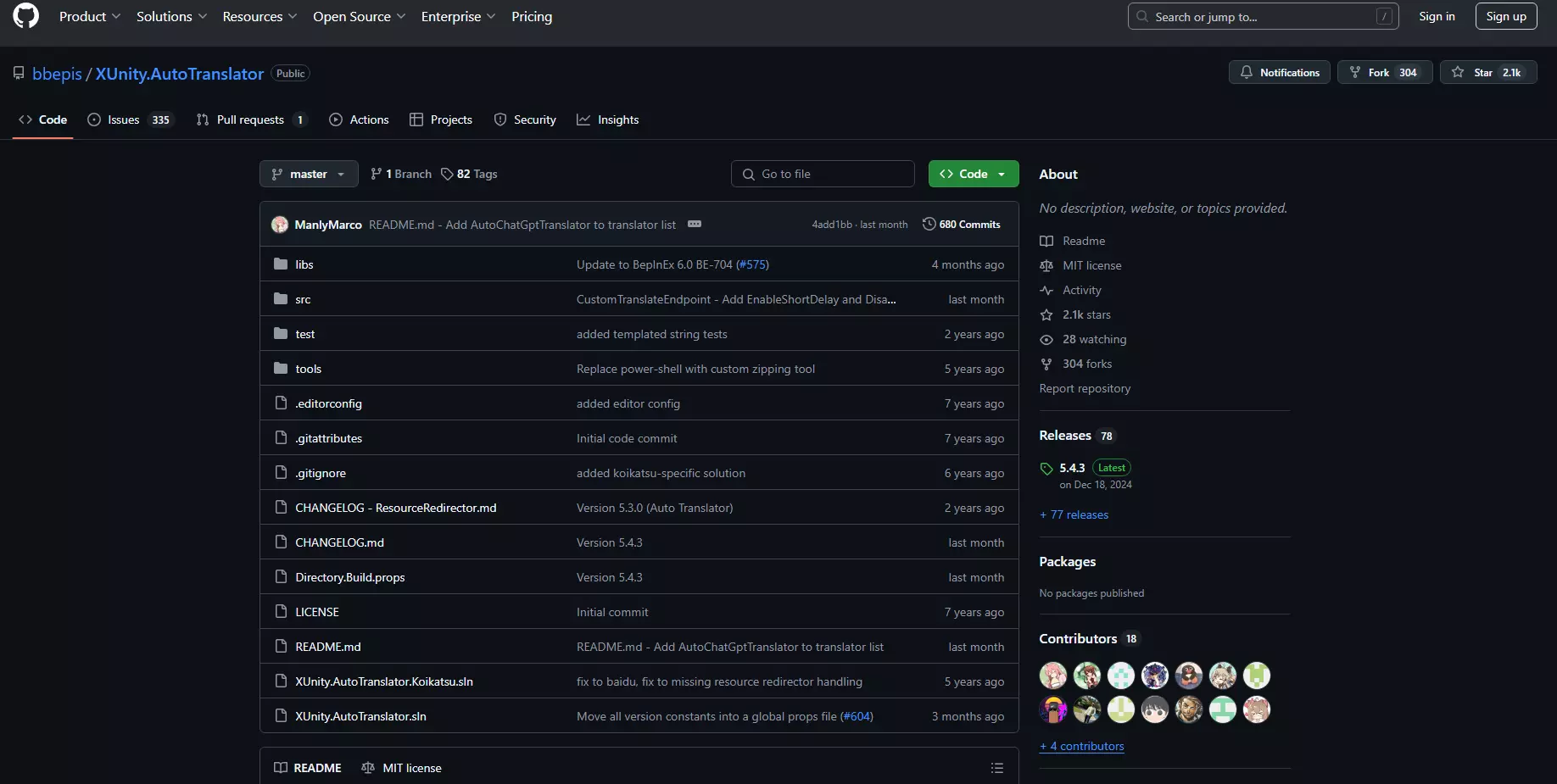Expand the Solutions menu
The width and height of the screenshot is (1557, 784).
click(171, 16)
